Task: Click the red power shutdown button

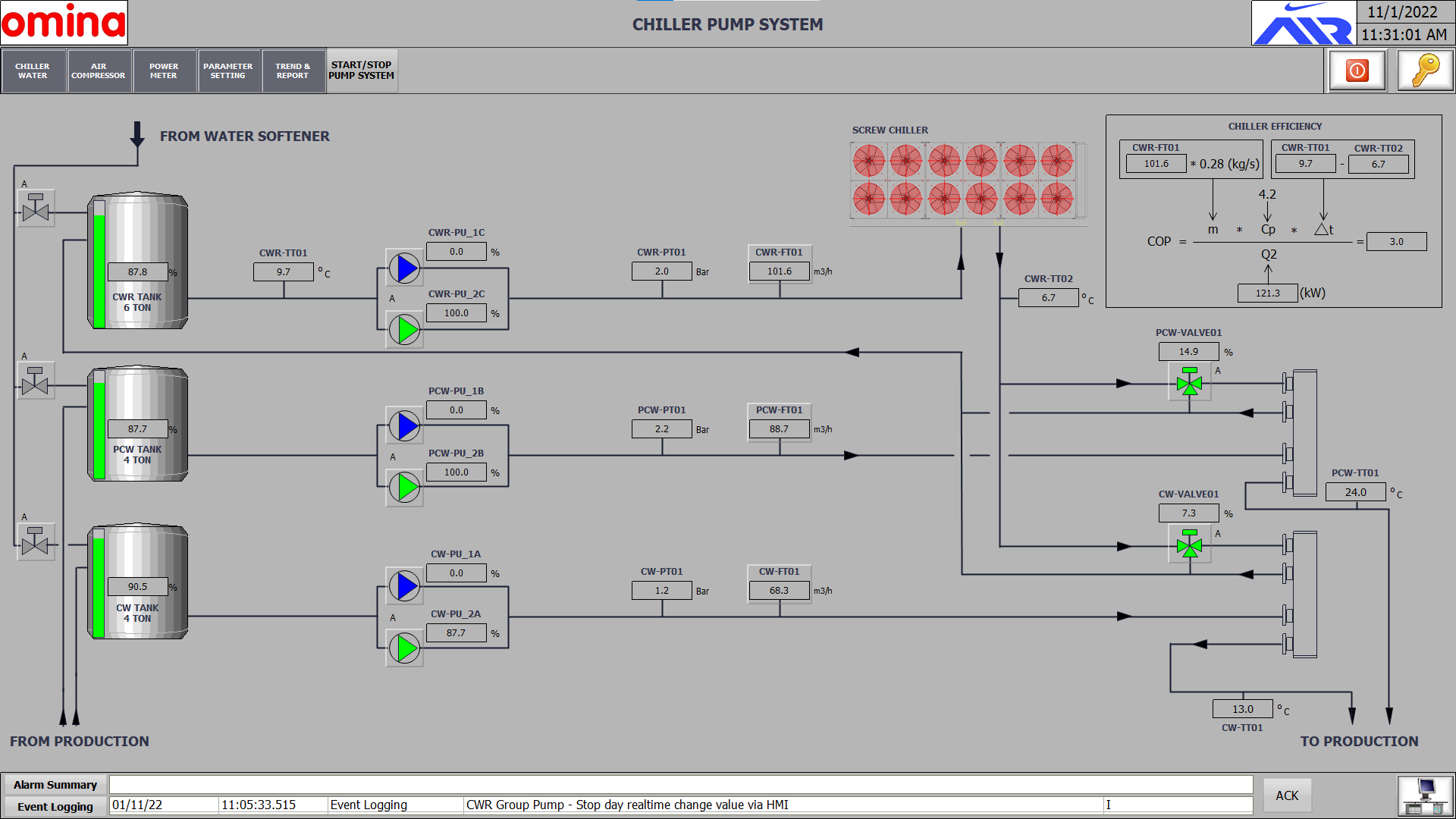Action: tap(1357, 71)
